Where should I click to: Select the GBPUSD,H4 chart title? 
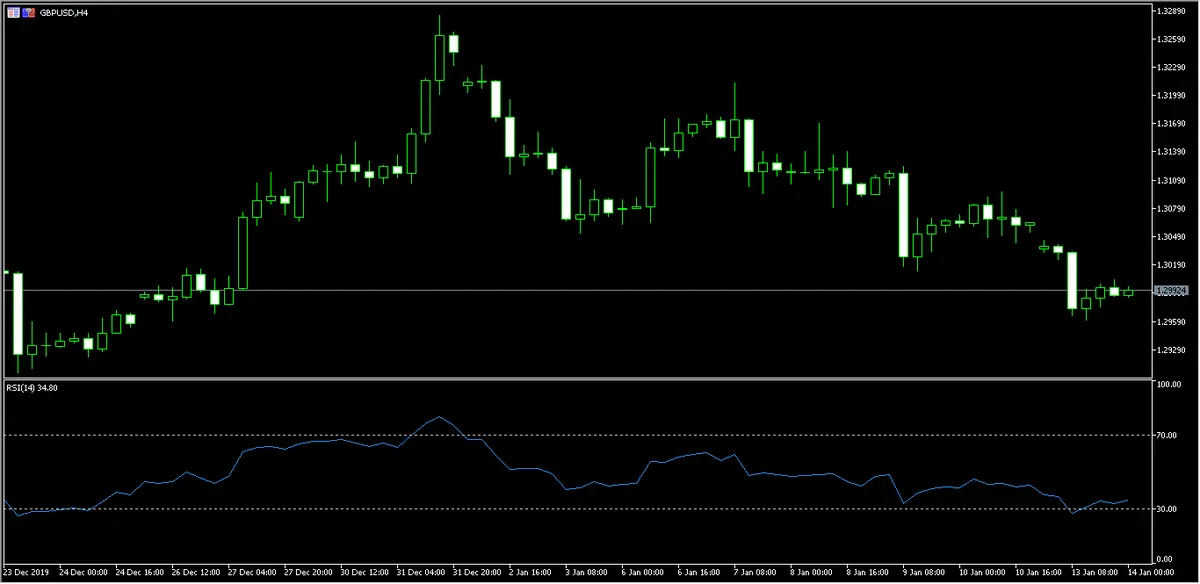point(63,13)
